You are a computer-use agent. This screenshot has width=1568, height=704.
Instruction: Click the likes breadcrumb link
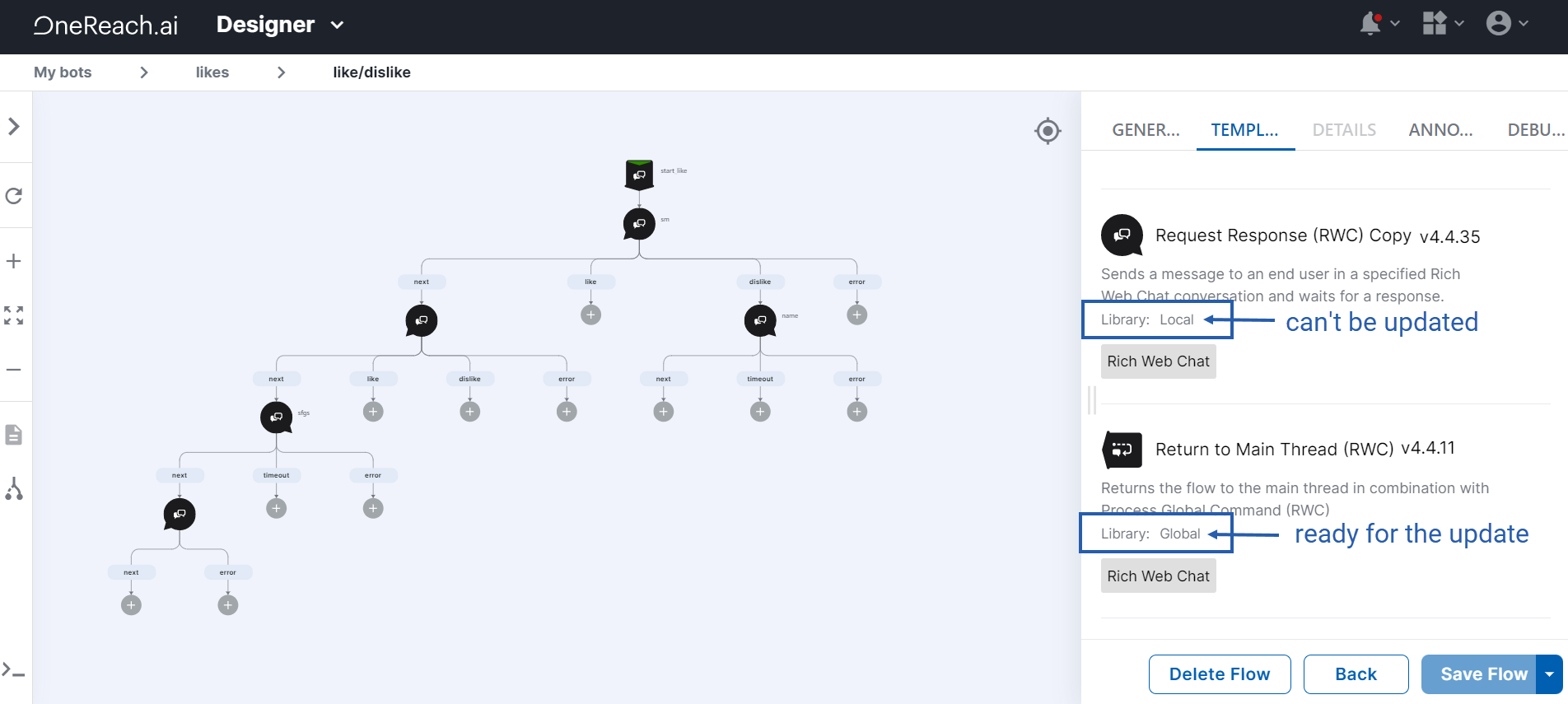(x=212, y=72)
